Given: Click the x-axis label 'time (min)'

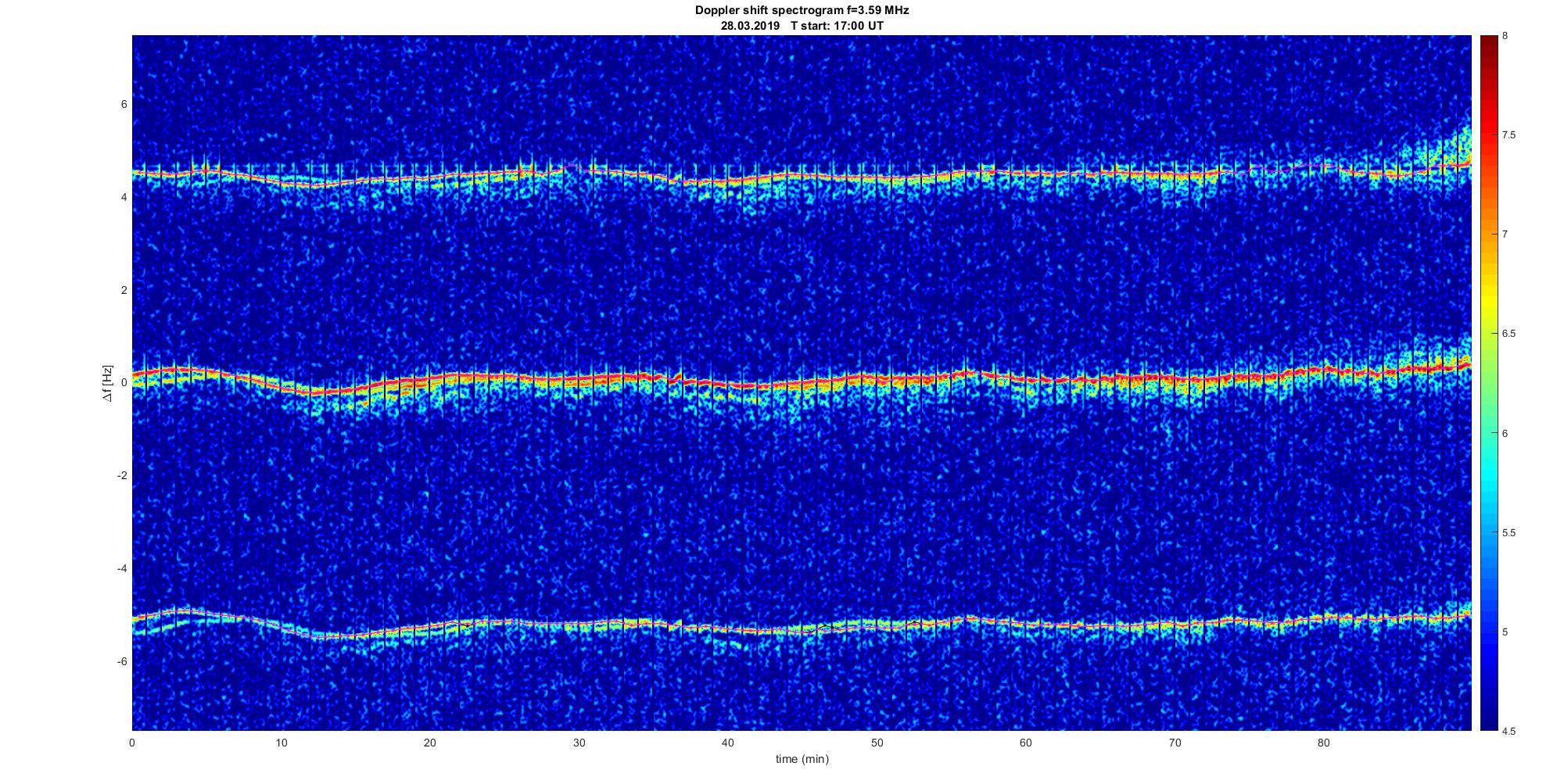Looking at the screenshot, I should click(802, 759).
